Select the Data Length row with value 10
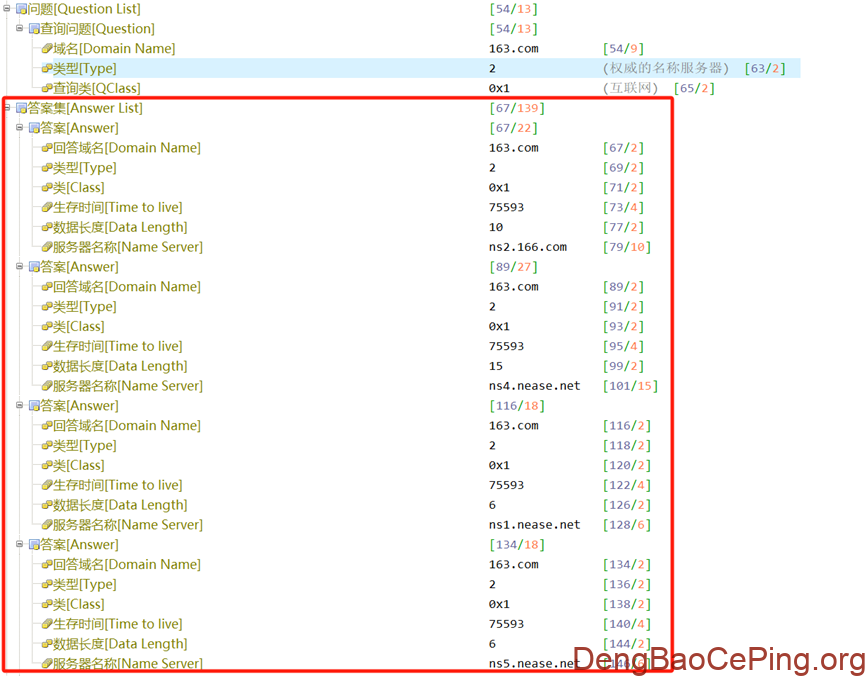865x676 pixels. pyautogui.click(x=119, y=227)
